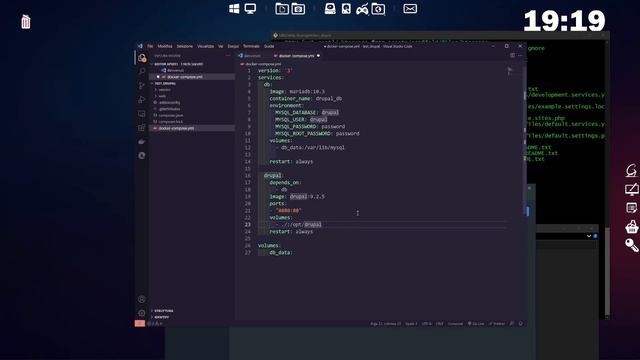Viewport: 640px width, 360px height.
Task: Change the Compose language mode
Action: tap(455, 324)
